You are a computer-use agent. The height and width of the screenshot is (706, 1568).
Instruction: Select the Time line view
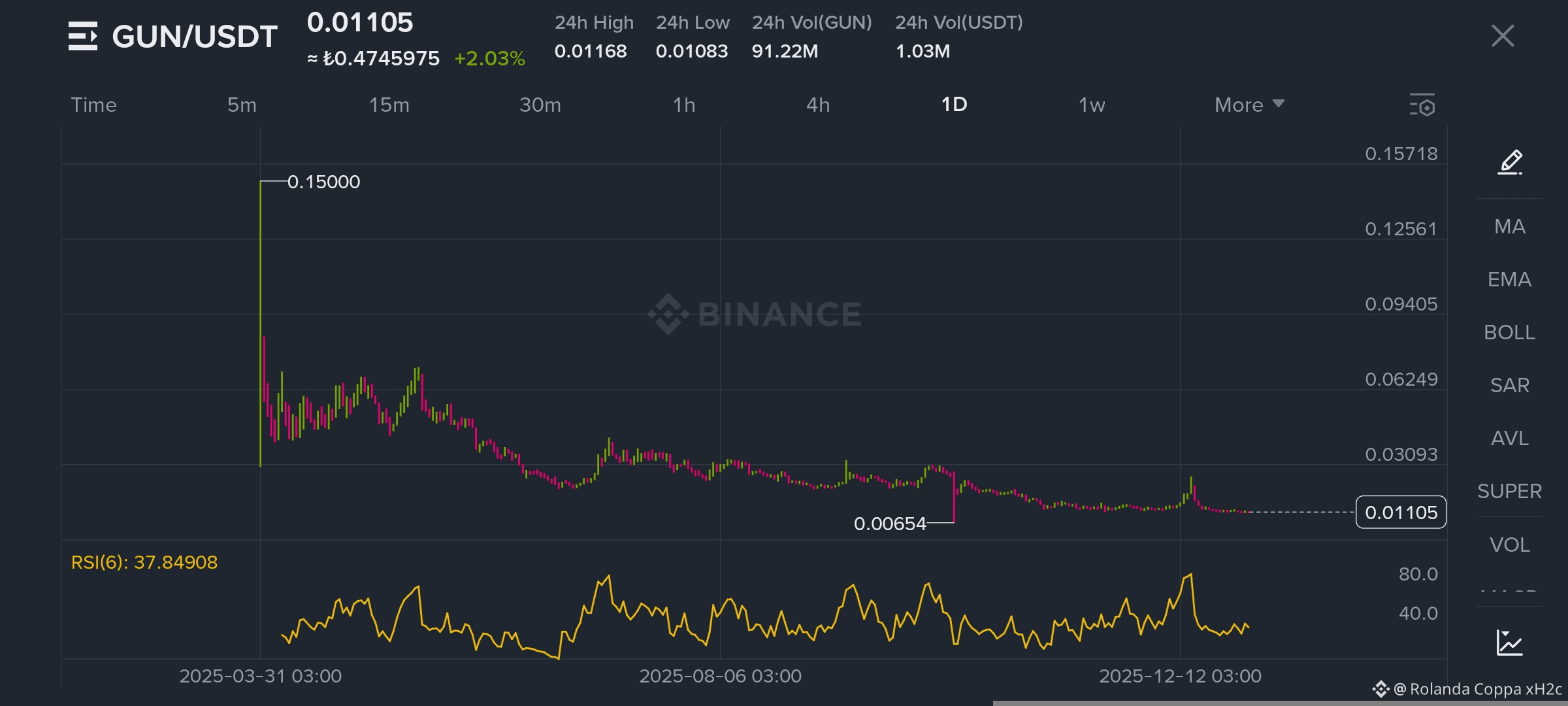point(94,105)
